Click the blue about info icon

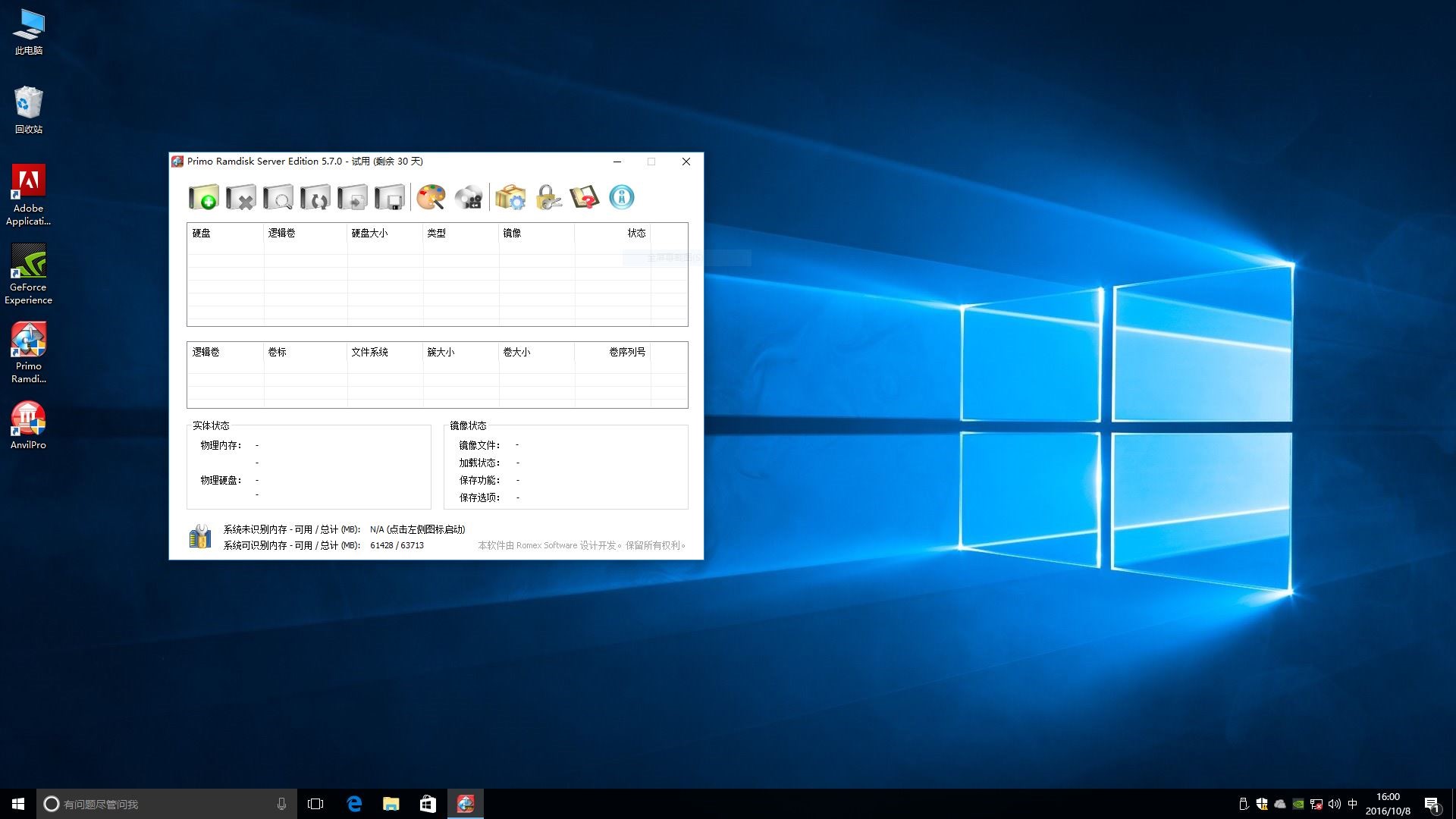point(622,198)
